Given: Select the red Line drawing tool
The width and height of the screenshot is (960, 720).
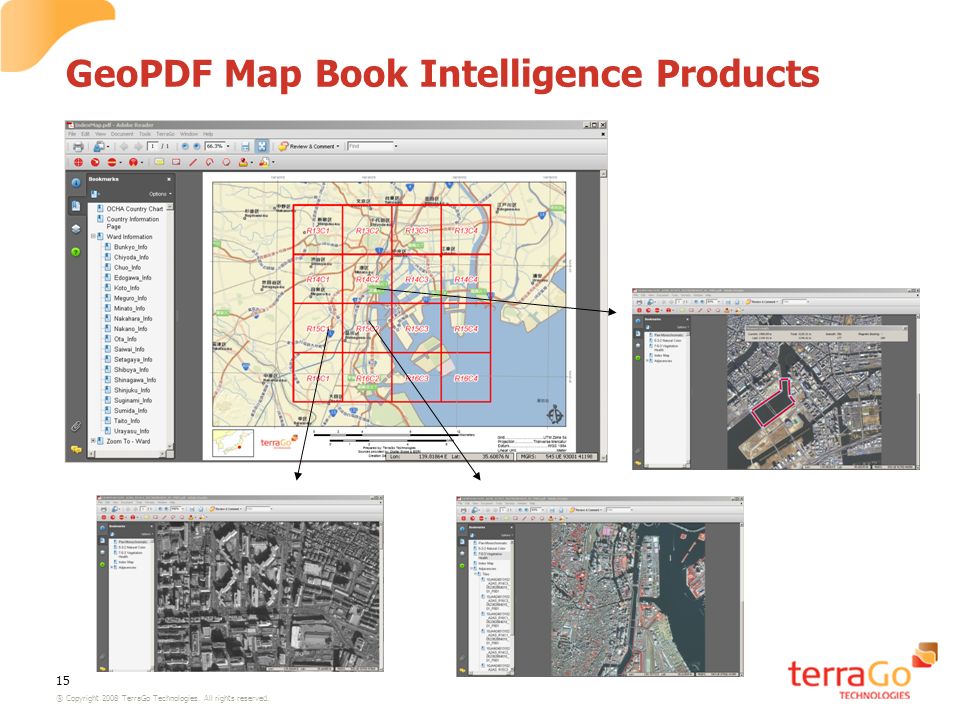Looking at the screenshot, I should pyautogui.click(x=193, y=162).
